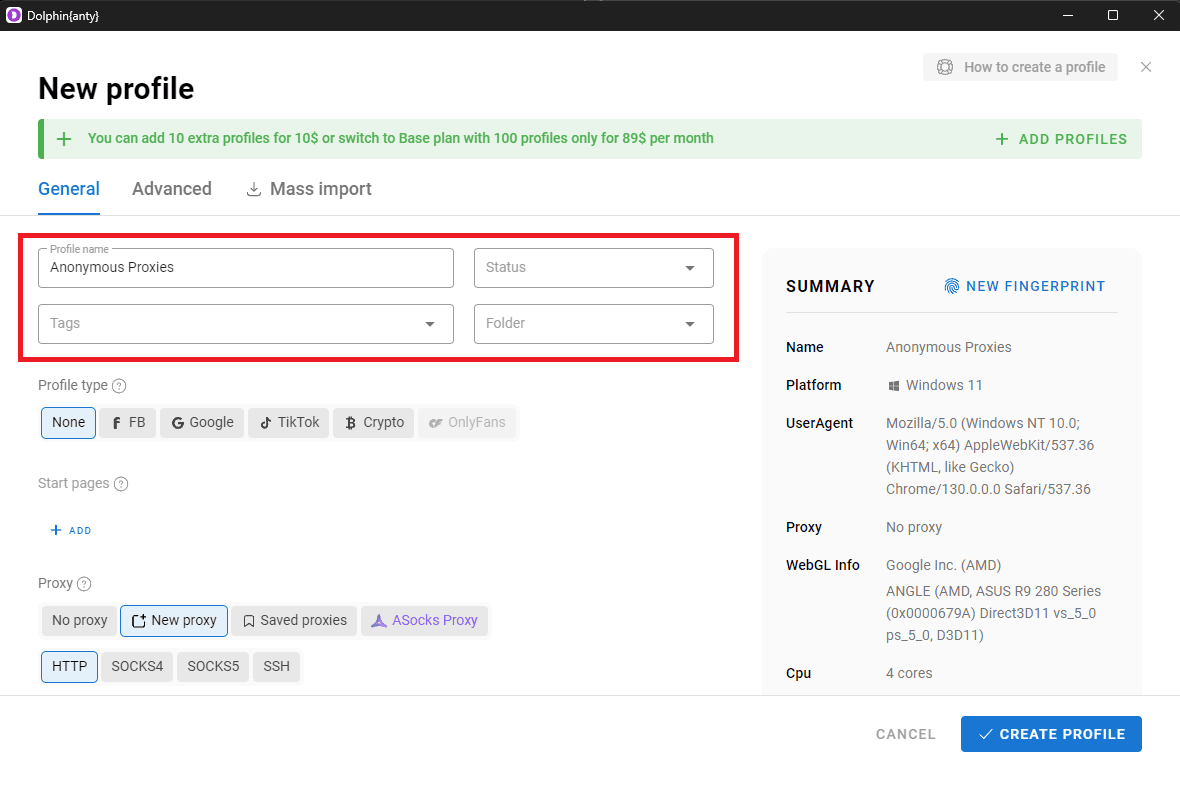
Task: Open the Folder dropdown
Action: pyautogui.click(x=593, y=323)
